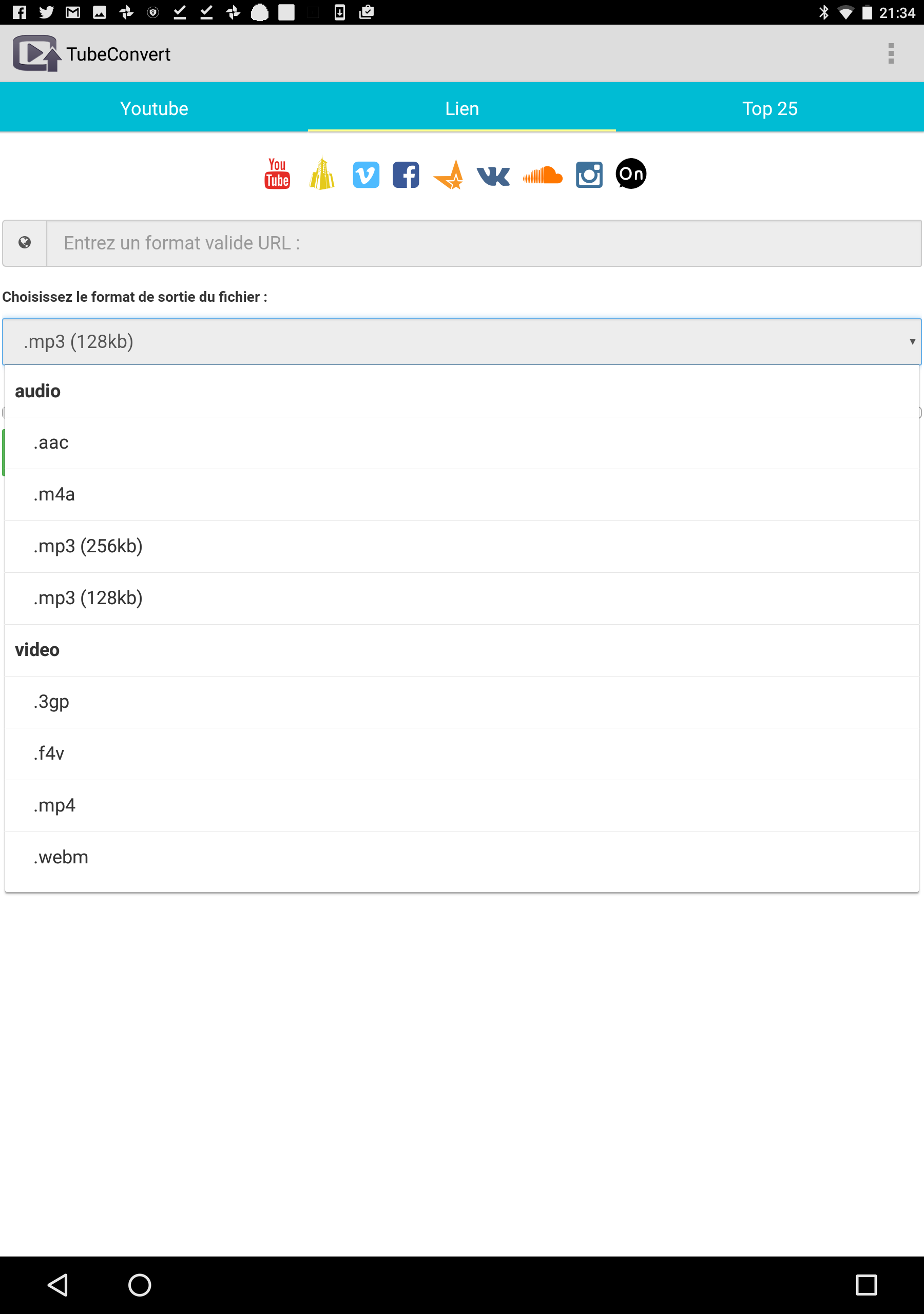Viewport: 924px width, 1314px height.
Task: Choose .mp3 (256kb) option
Action: [462, 547]
